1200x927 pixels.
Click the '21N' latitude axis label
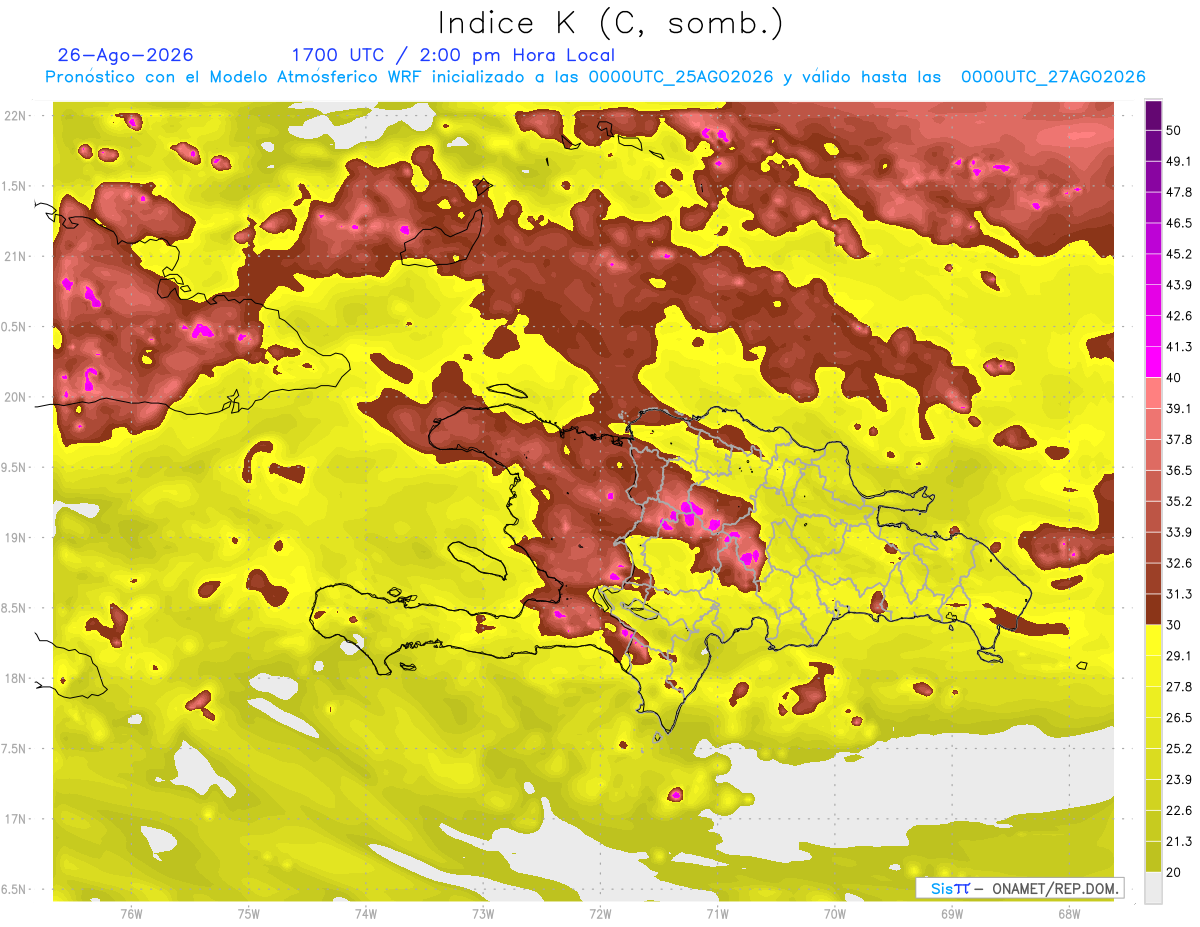pos(17,257)
